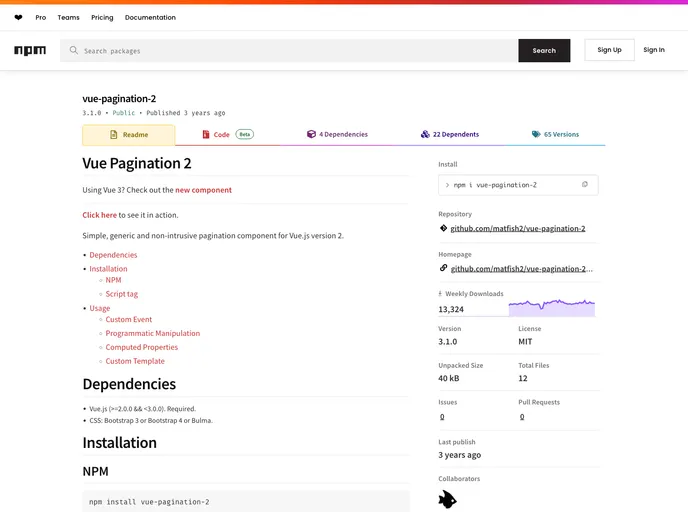Open the Pro menu item
The image size is (688, 512).
click(x=41, y=18)
